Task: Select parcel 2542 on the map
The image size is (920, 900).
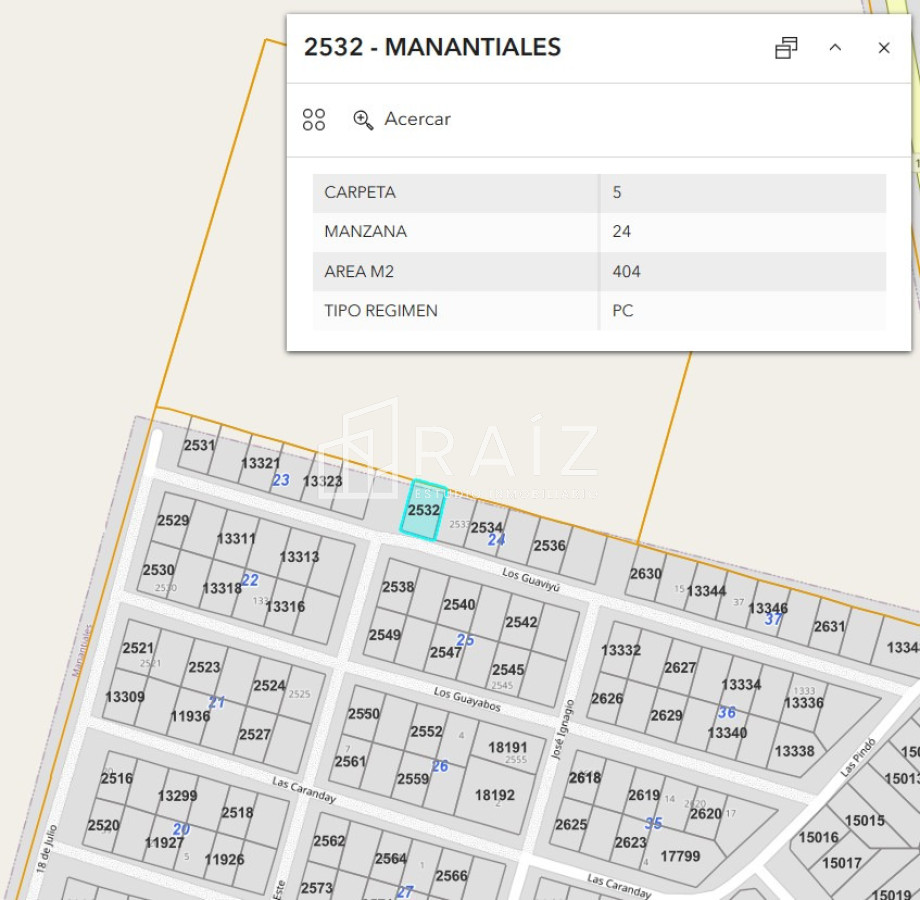Action: 521,622
